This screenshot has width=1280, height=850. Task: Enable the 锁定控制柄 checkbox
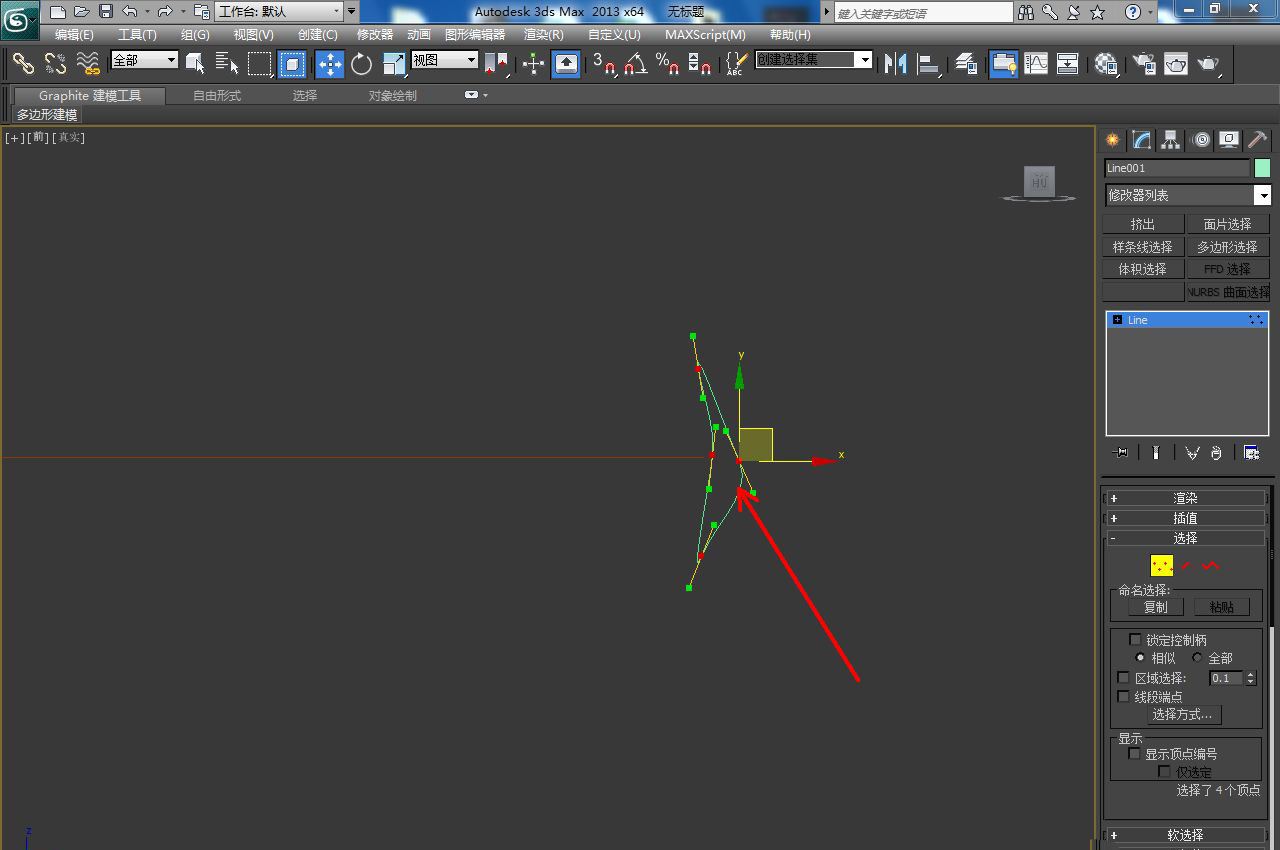1135,640
